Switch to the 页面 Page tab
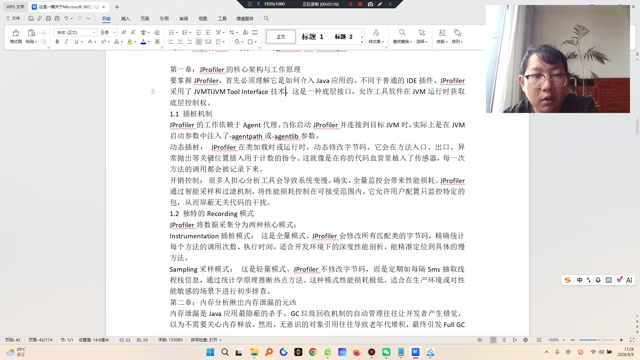640x360 pixels. 145,19
